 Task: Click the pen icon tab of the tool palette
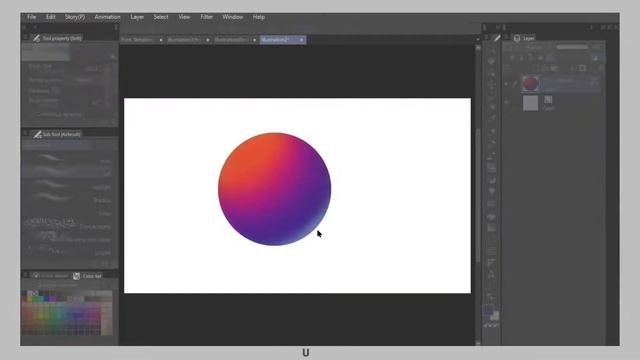coord(497,38)
